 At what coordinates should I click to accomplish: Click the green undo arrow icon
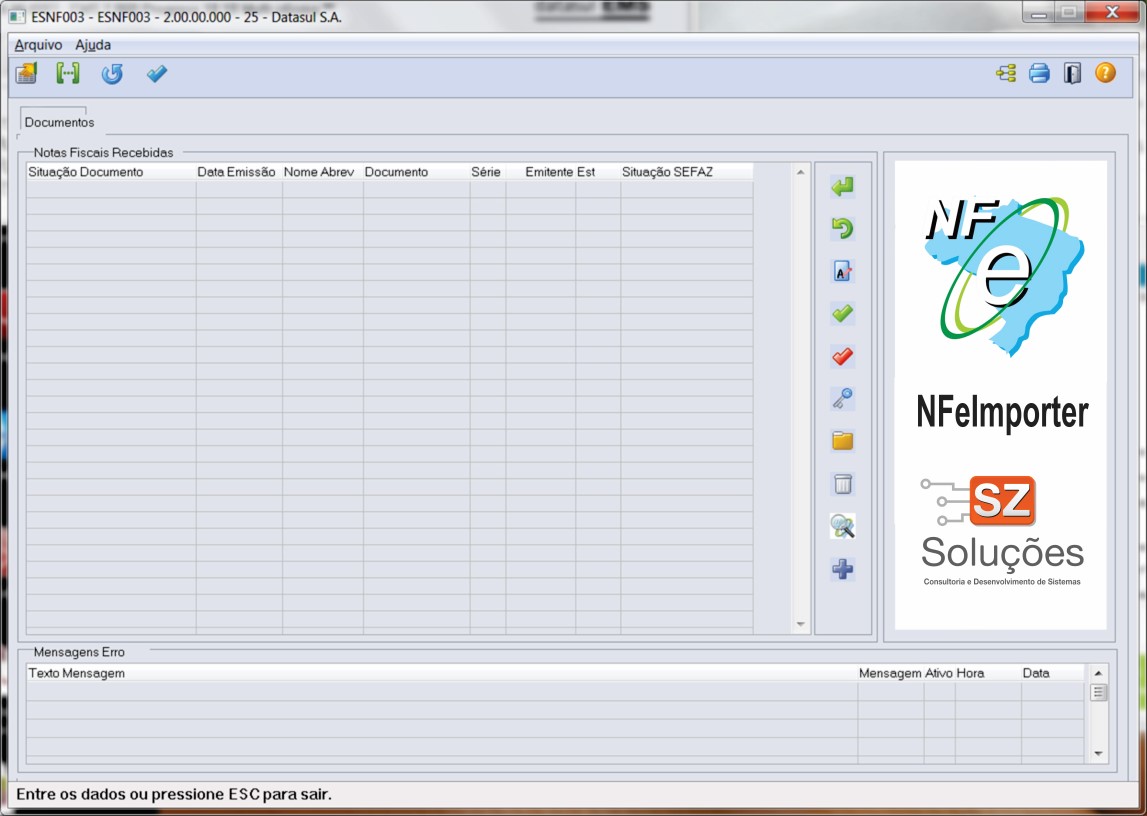[x=843, y=229]
